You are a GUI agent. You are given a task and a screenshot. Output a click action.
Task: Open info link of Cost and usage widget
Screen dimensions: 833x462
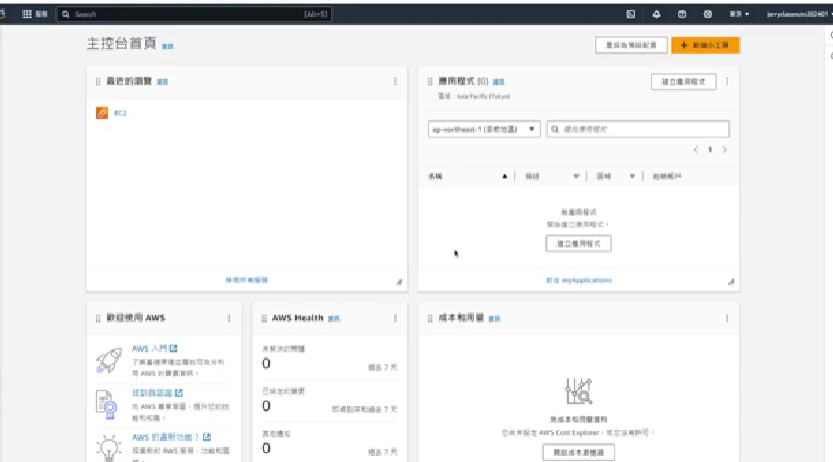(494, 319)
